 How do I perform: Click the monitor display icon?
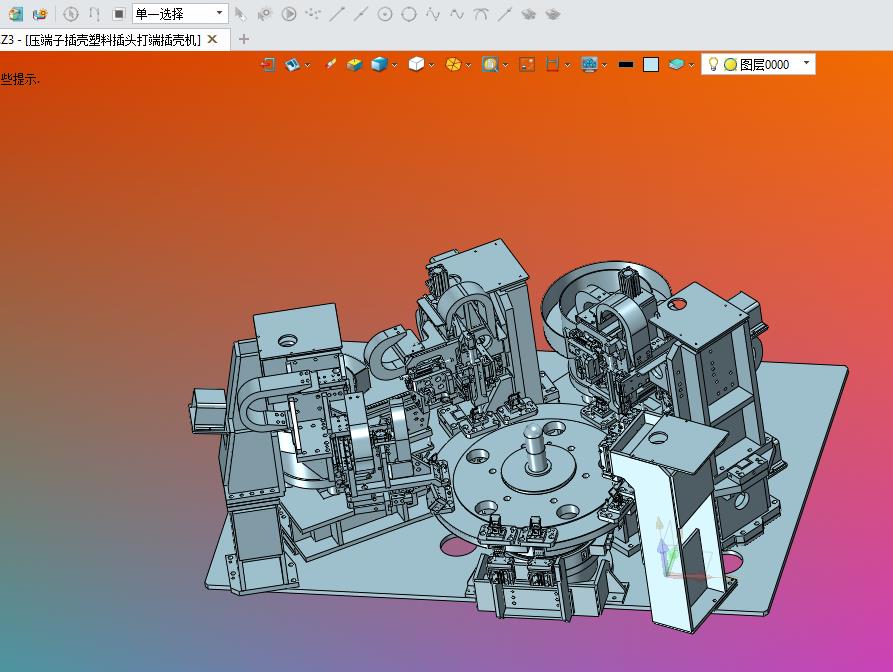[x=589, y=64]
